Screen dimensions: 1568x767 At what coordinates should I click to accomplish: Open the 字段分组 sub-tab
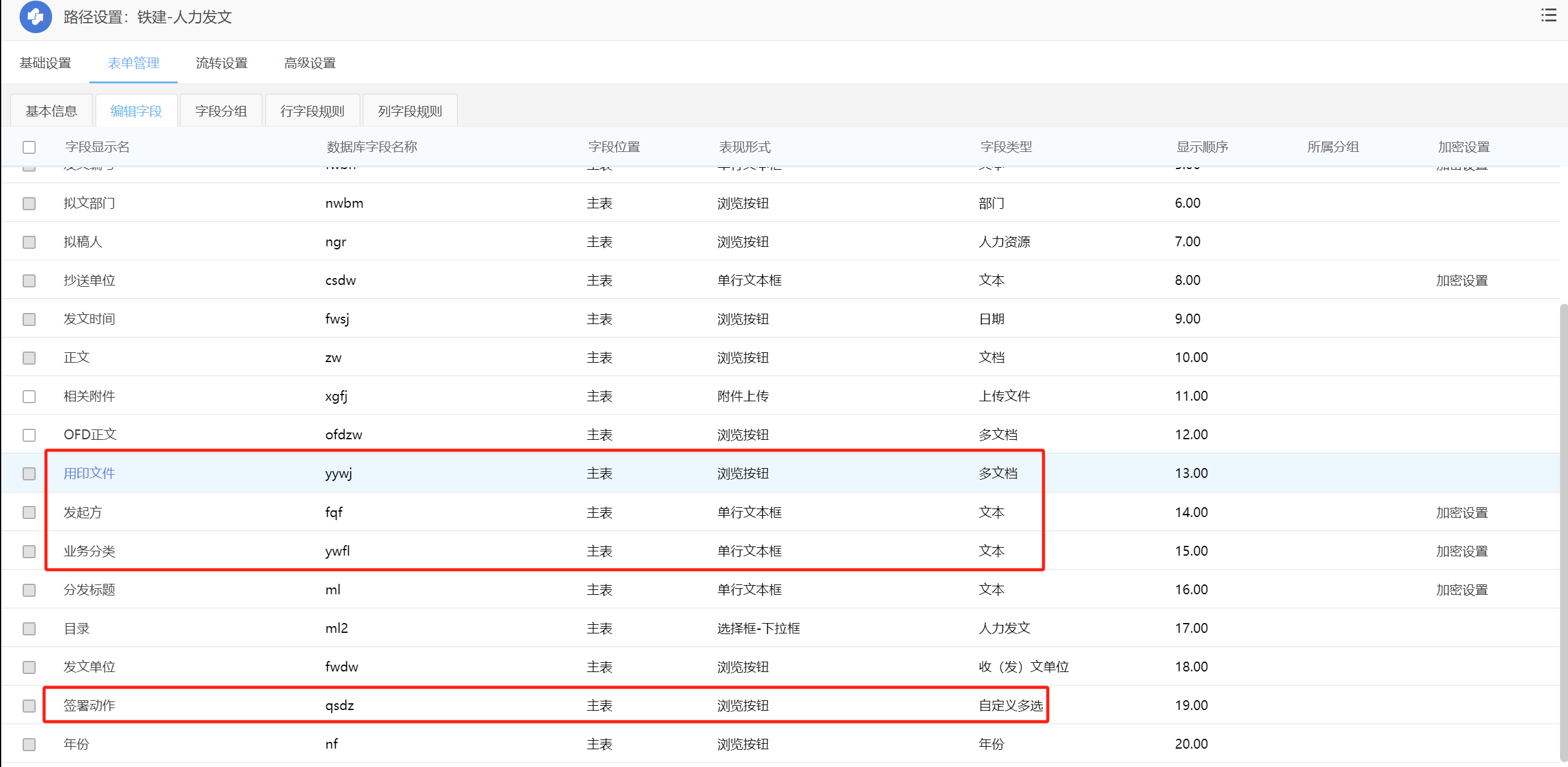[221, 111]
